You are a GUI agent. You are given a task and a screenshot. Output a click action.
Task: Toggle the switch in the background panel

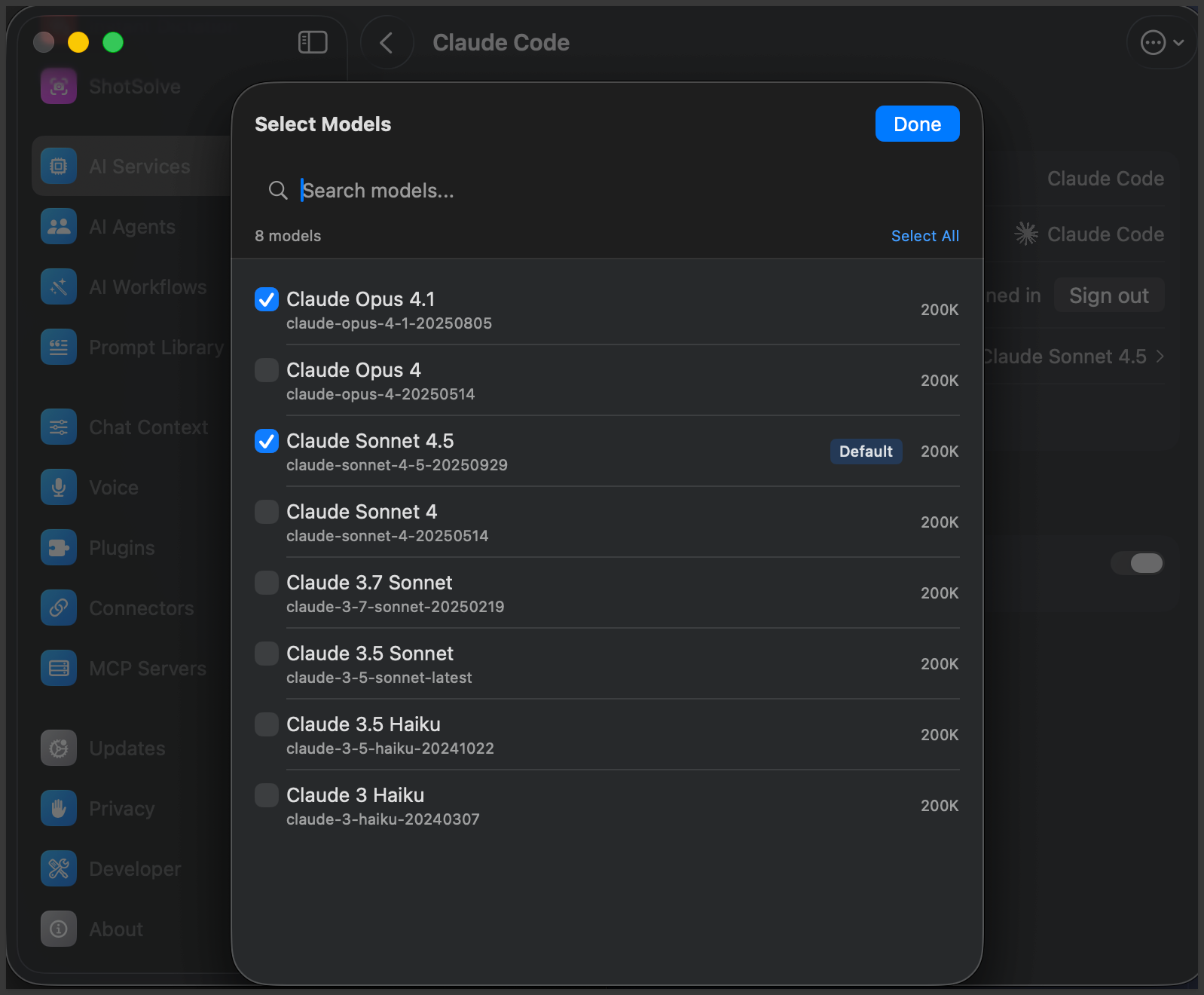(x=1138, y=563)
